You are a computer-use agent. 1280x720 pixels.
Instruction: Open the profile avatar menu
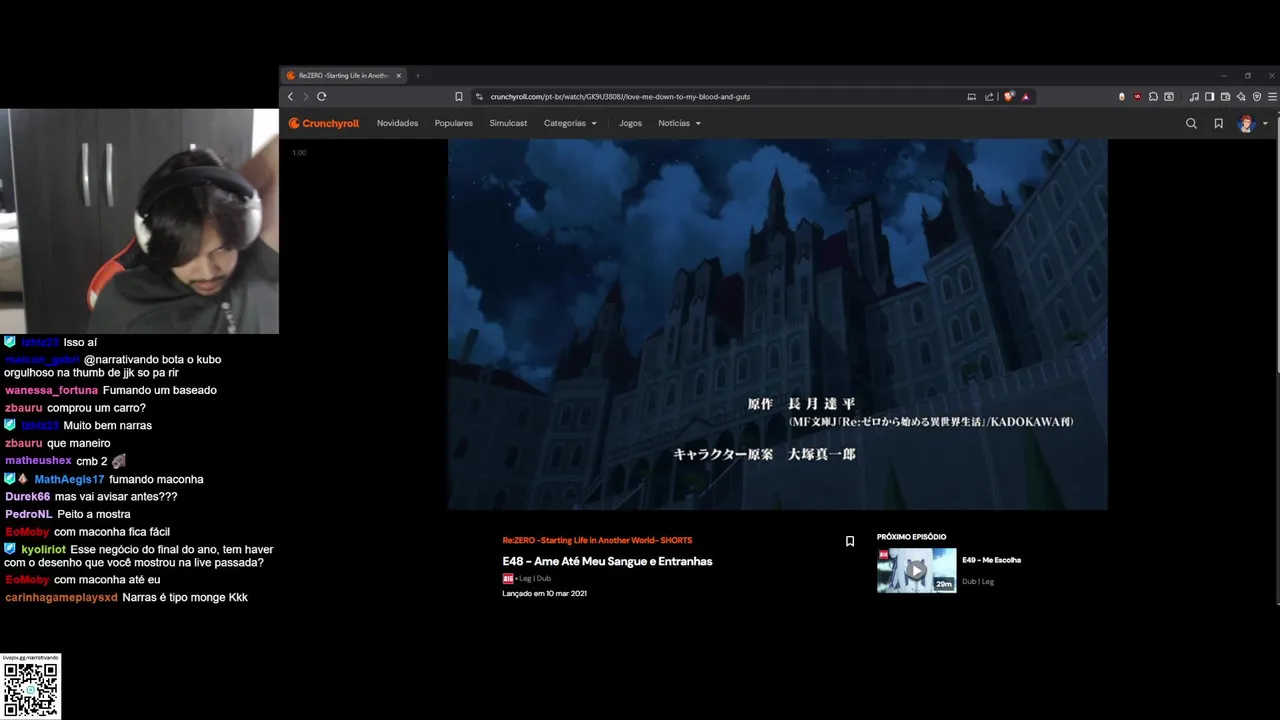(x=1251, y=123)
